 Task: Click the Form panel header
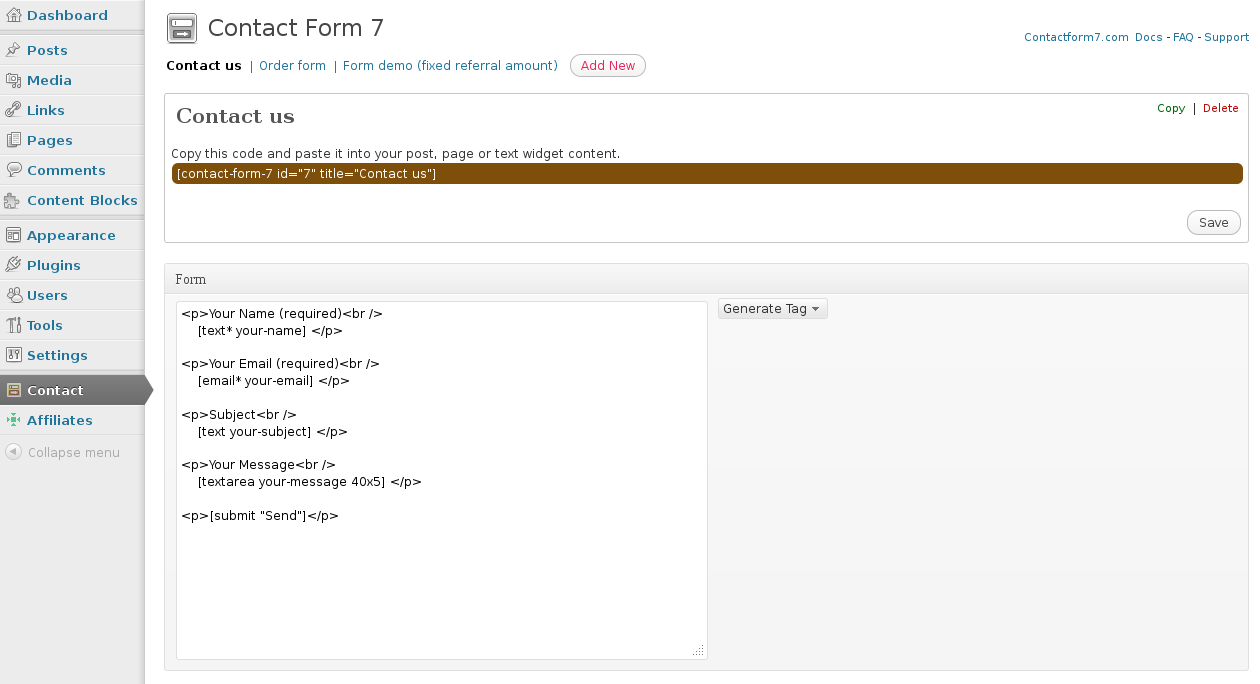tap(706, 279)
